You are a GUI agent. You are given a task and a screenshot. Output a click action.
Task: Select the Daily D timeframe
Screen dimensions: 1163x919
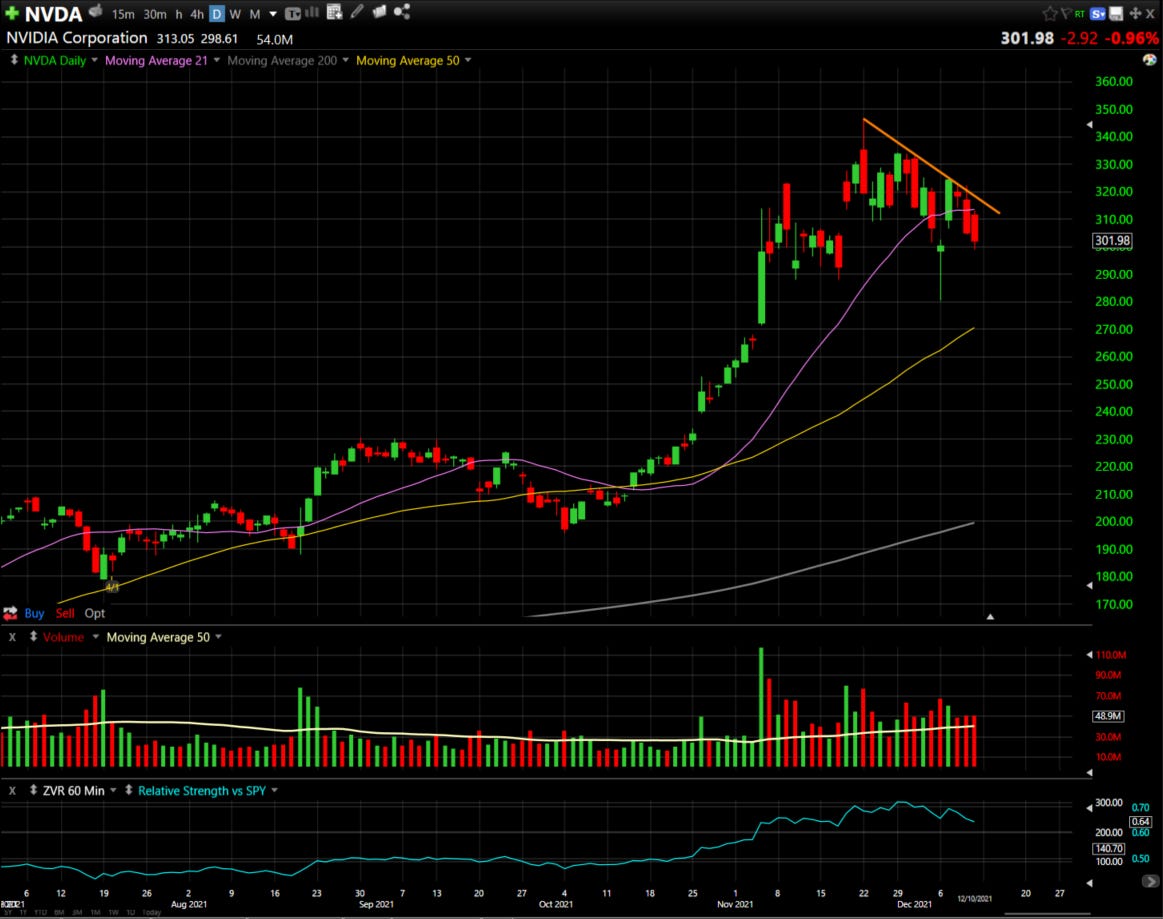(x=217, y=14)
